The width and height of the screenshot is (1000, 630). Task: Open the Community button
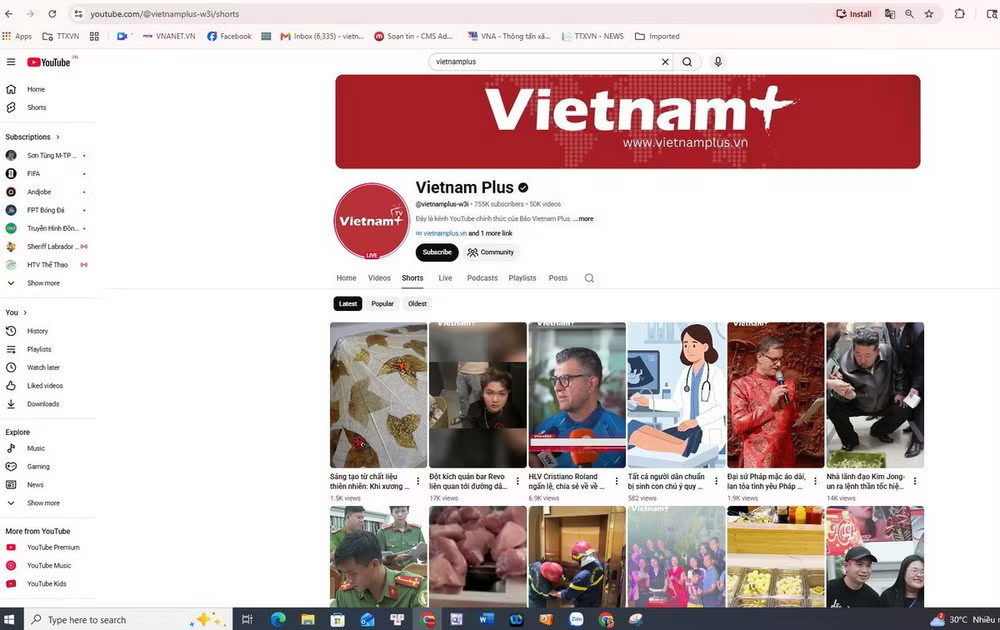coord(490,253)
